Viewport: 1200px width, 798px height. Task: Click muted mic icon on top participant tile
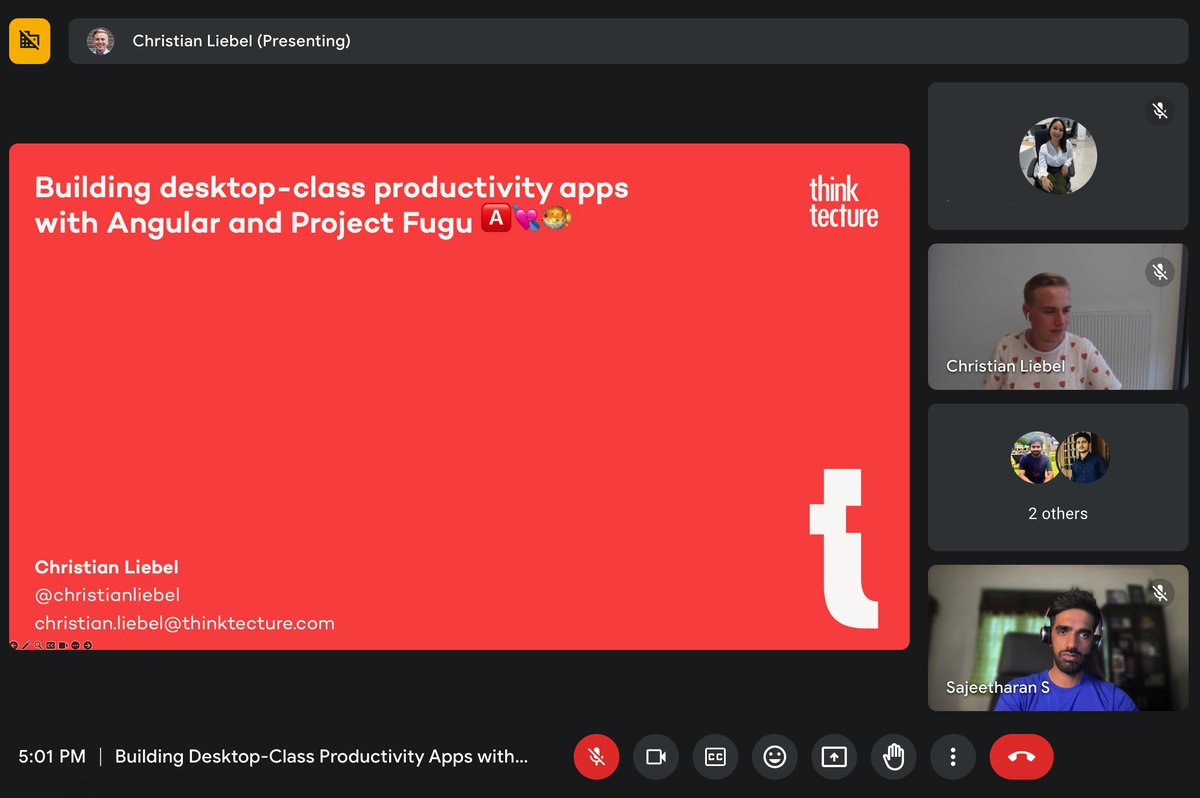[x=1159, y=111]
